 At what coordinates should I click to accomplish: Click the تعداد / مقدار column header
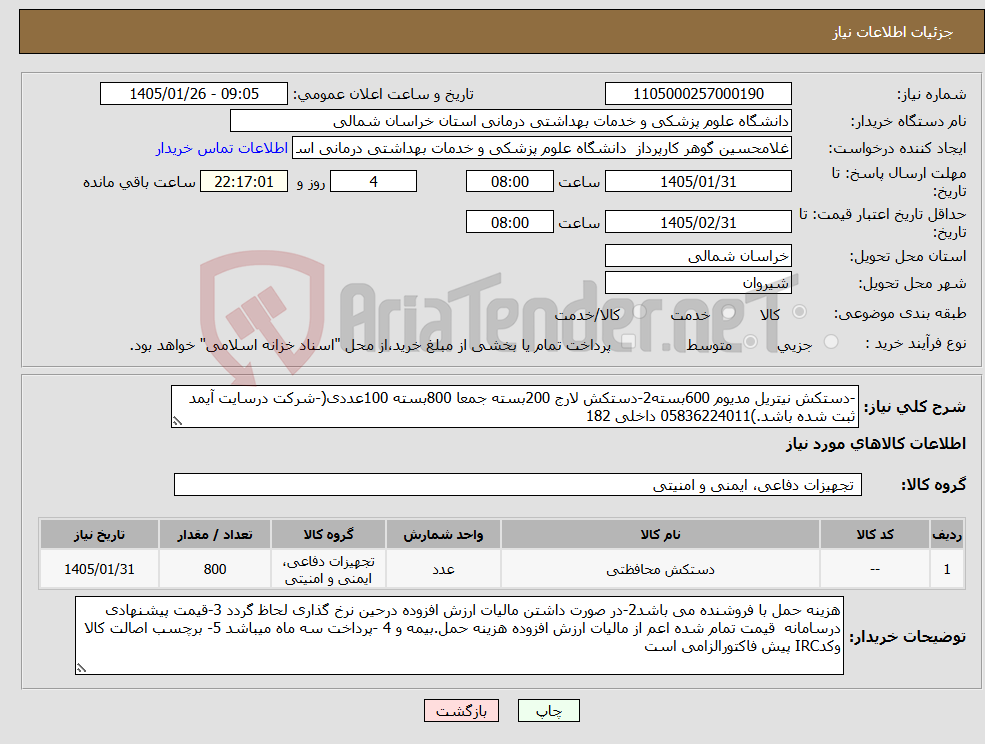click(x=215, y=535)
